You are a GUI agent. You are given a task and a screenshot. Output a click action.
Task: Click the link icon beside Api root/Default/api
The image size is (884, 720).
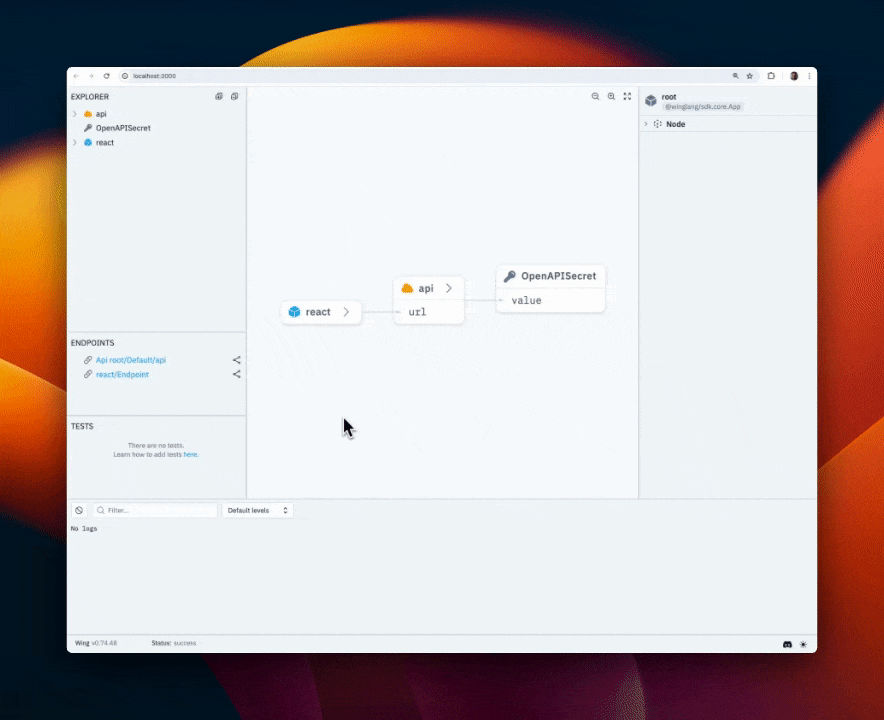[88, 360]
